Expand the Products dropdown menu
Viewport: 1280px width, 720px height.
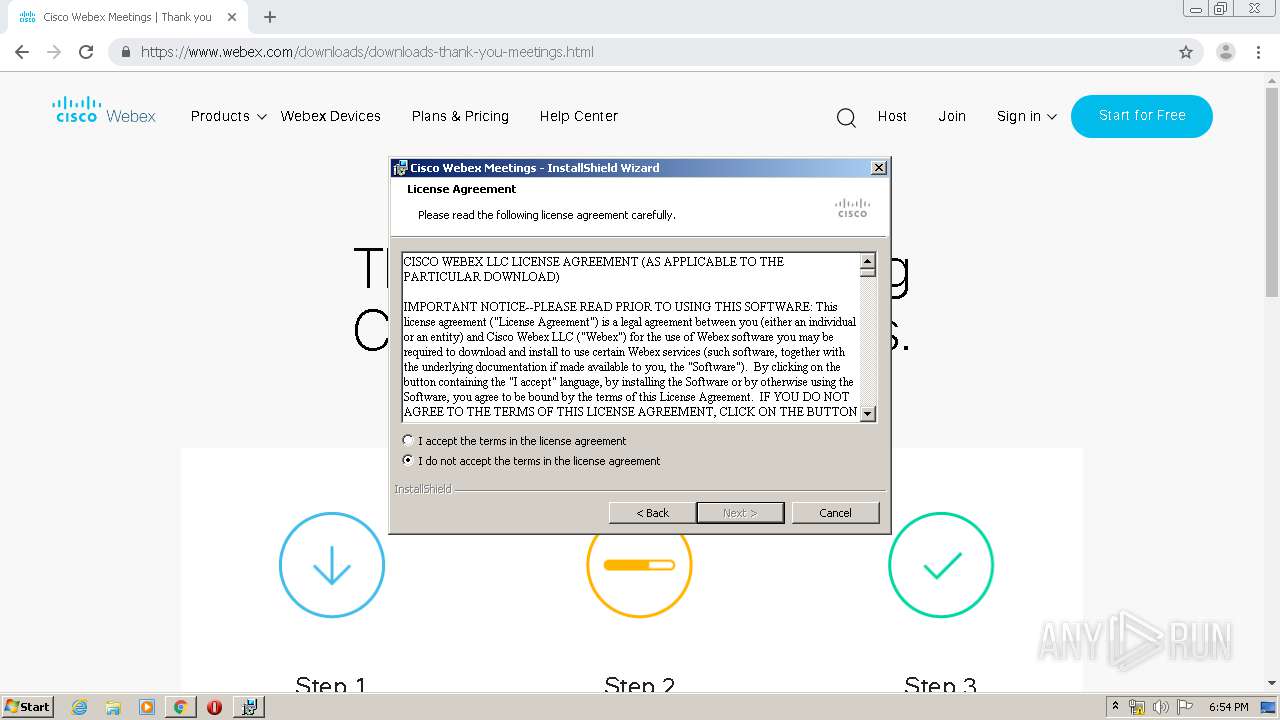click(228, 116)
